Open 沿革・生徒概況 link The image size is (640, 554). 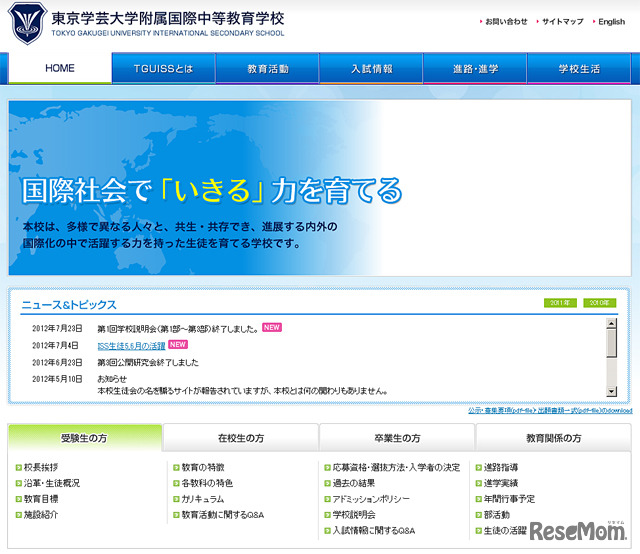pyautogui.click(x=52, y=483)
